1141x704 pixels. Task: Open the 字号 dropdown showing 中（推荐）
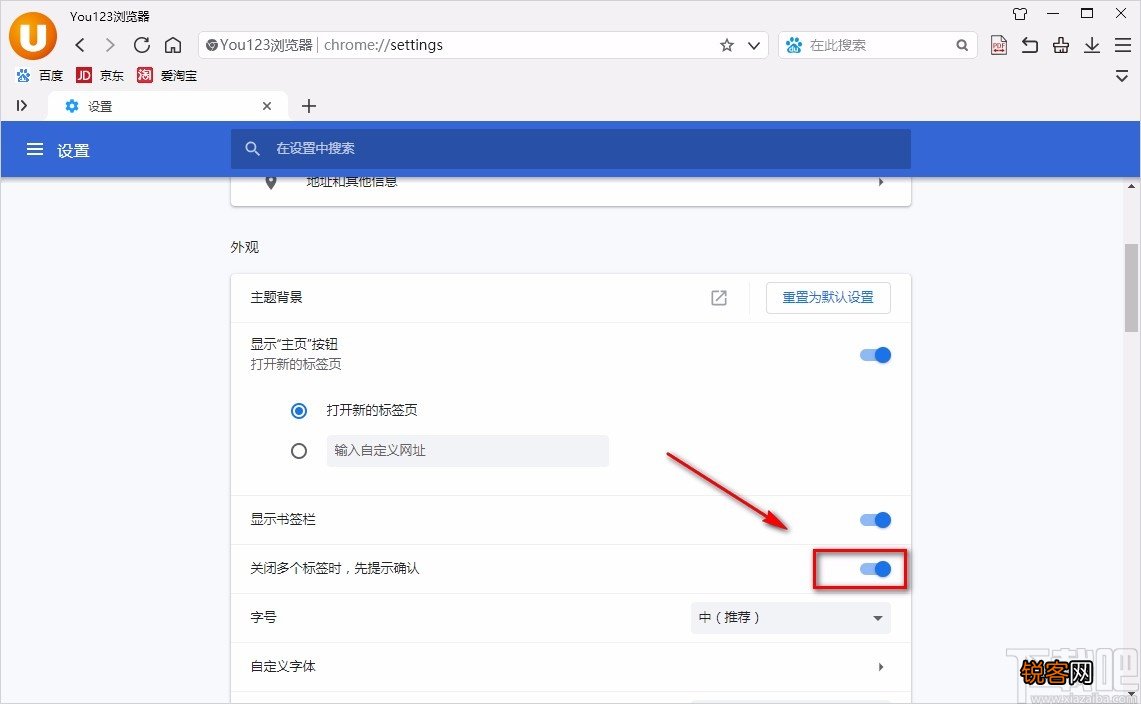click(790, 617)
